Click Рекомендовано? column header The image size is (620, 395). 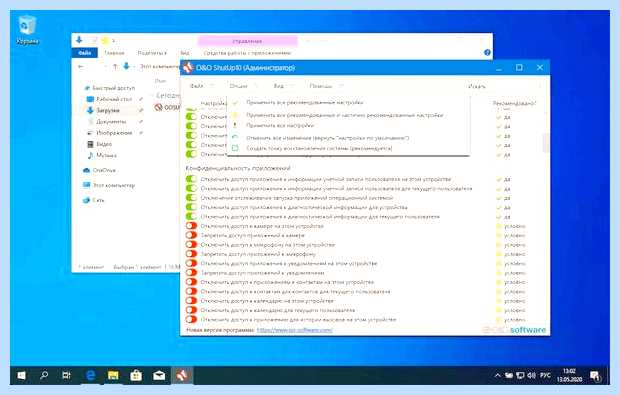coord(514,103)
